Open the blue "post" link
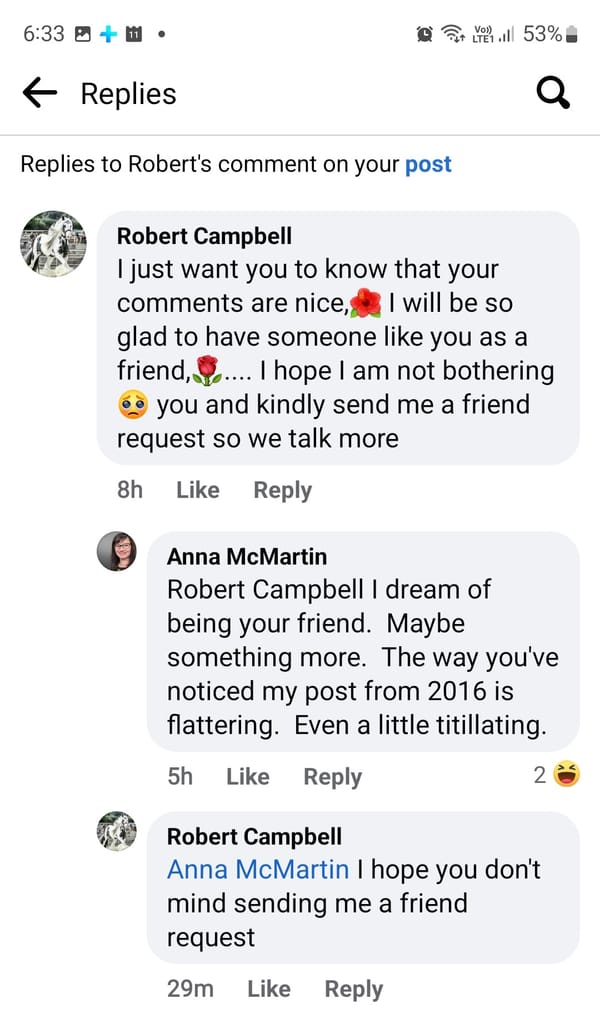600x1018 pixels. coord(428,164)
